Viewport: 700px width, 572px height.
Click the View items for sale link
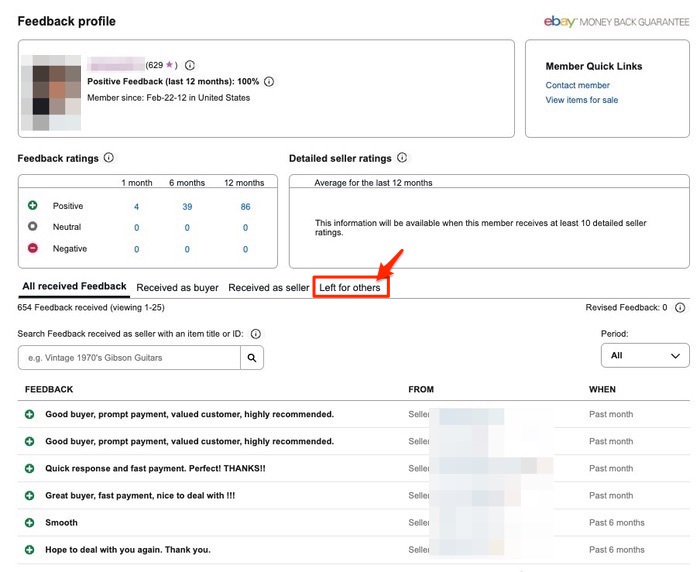581,100
